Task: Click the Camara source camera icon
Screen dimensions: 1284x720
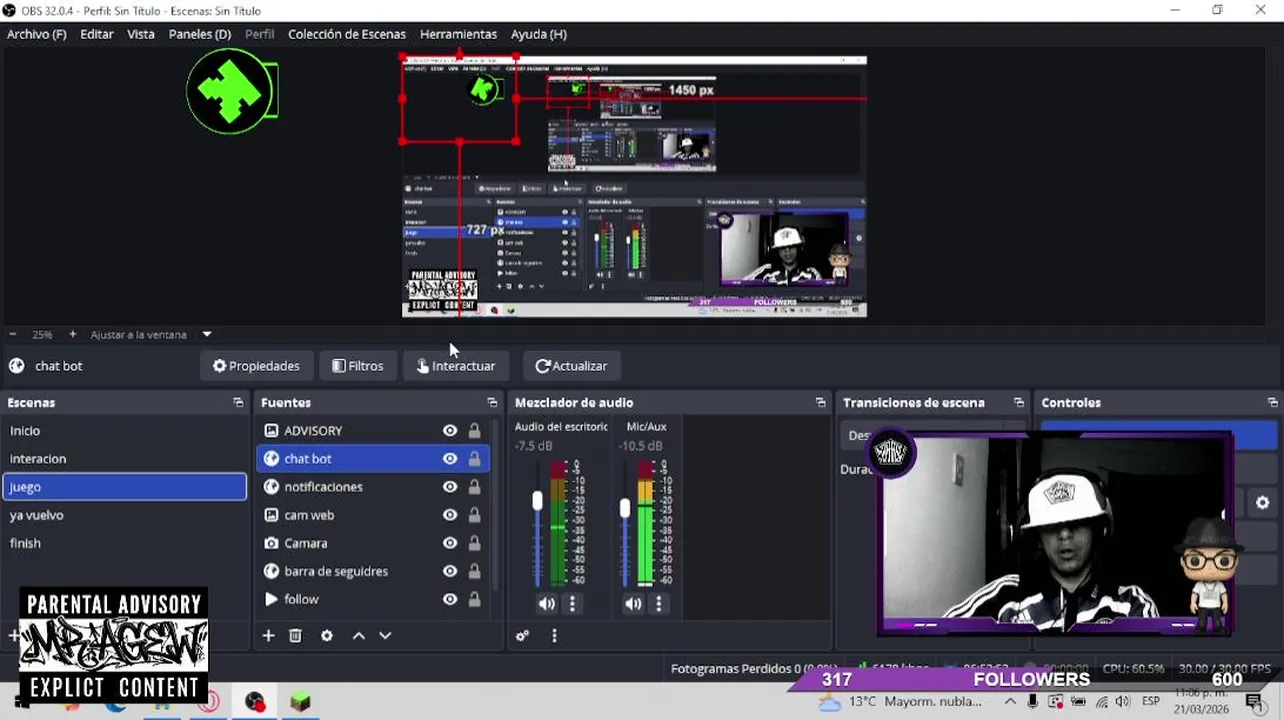Action: 271,543
